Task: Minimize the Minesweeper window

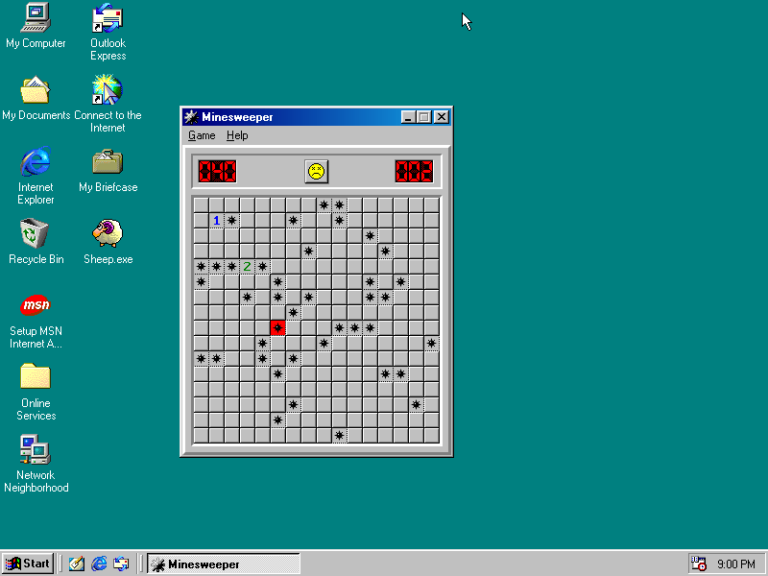Action: tap(408, 117)
